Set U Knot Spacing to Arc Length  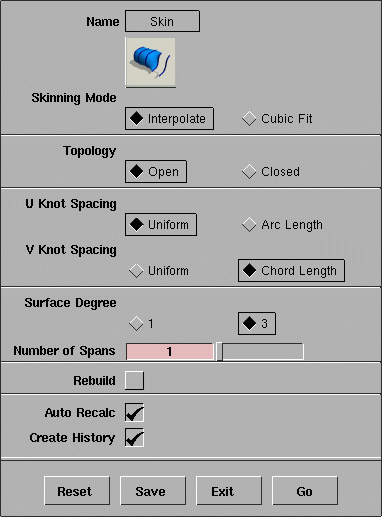282,225
